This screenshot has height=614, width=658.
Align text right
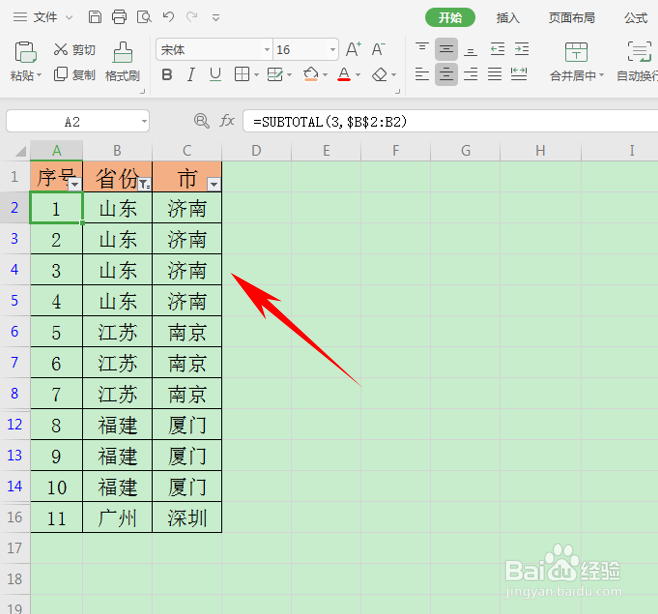click(x=470, y=74)
